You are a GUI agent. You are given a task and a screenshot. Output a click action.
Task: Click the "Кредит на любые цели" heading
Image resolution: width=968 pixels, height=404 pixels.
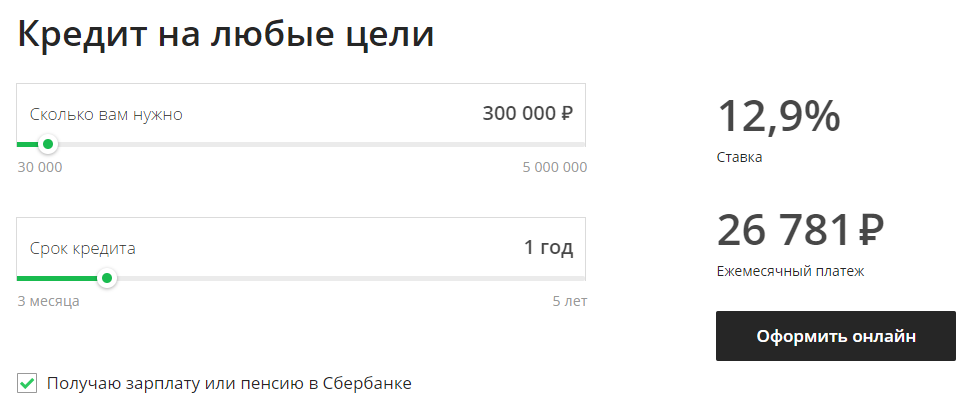click(226, 36)
